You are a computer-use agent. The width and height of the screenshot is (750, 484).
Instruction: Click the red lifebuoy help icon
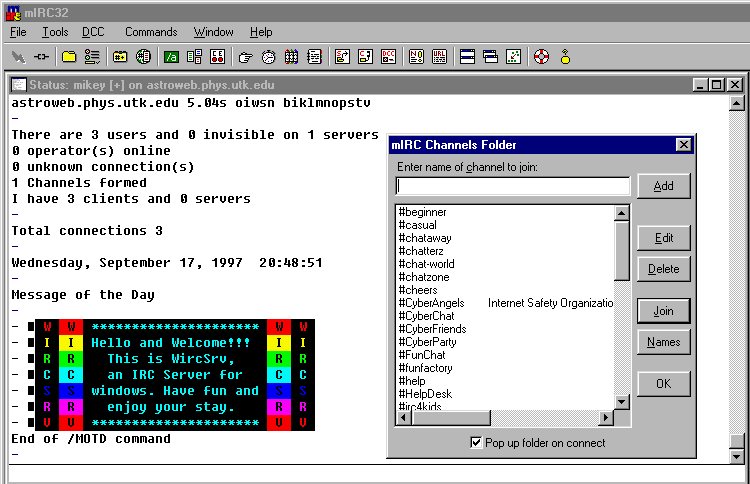coord(541,57)
